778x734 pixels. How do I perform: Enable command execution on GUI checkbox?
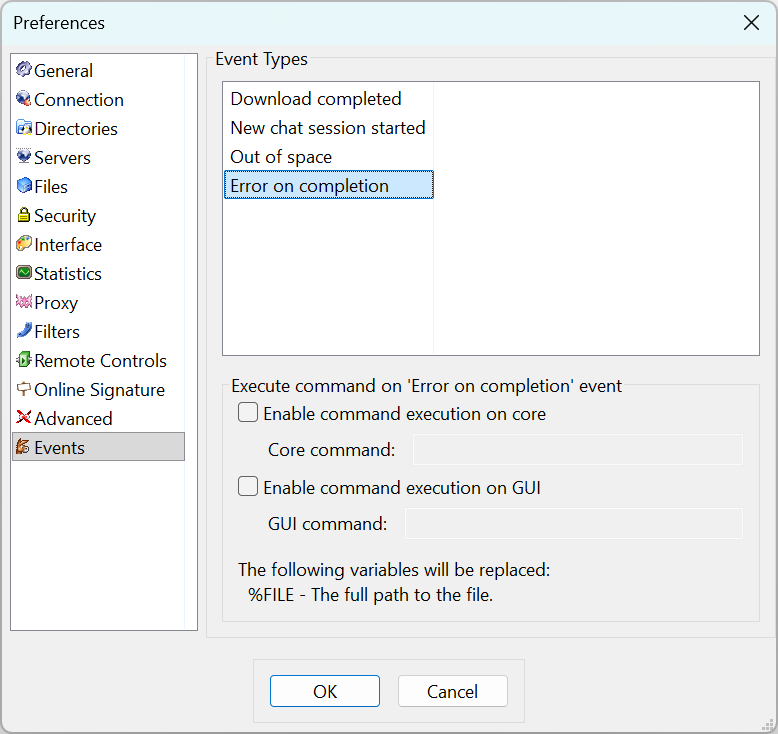click(248, 486)
